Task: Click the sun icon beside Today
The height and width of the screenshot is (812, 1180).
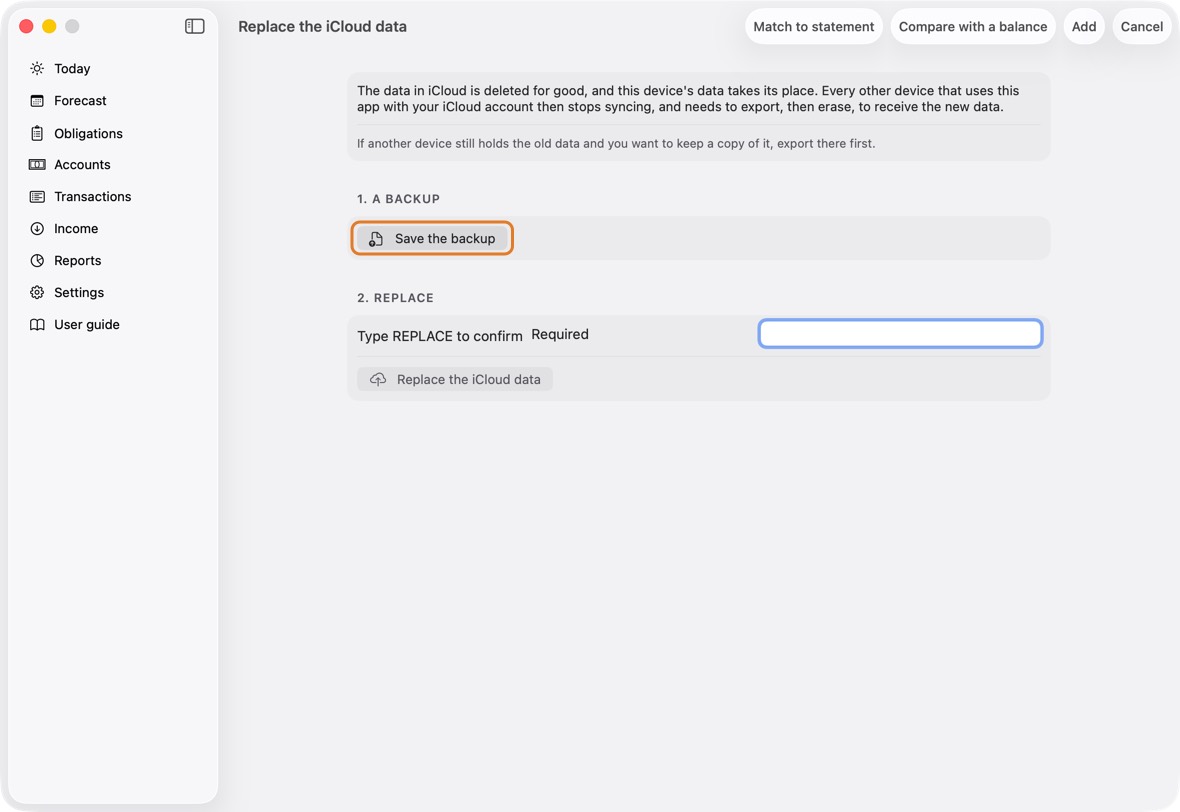Action: tap(37, 68)
